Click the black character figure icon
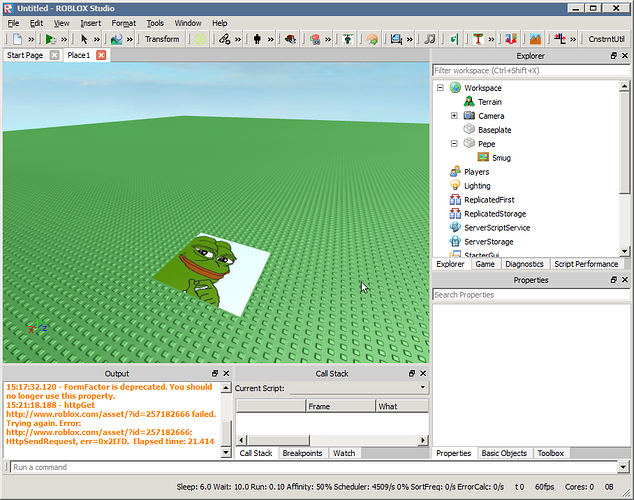The width and height of the screenshot is (634, 500). [x=257, y=39]
